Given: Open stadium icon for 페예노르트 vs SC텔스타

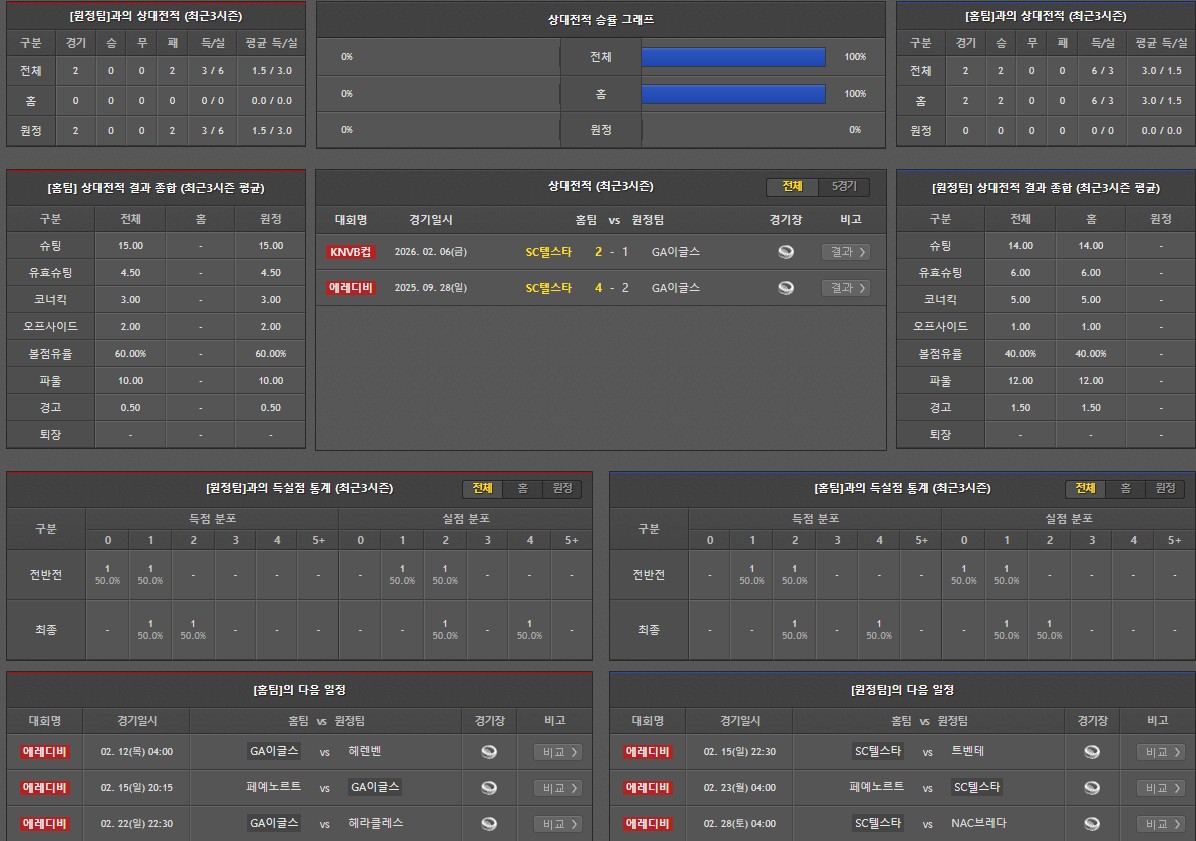Looking at the screenshot, I should pos(1092,788).
